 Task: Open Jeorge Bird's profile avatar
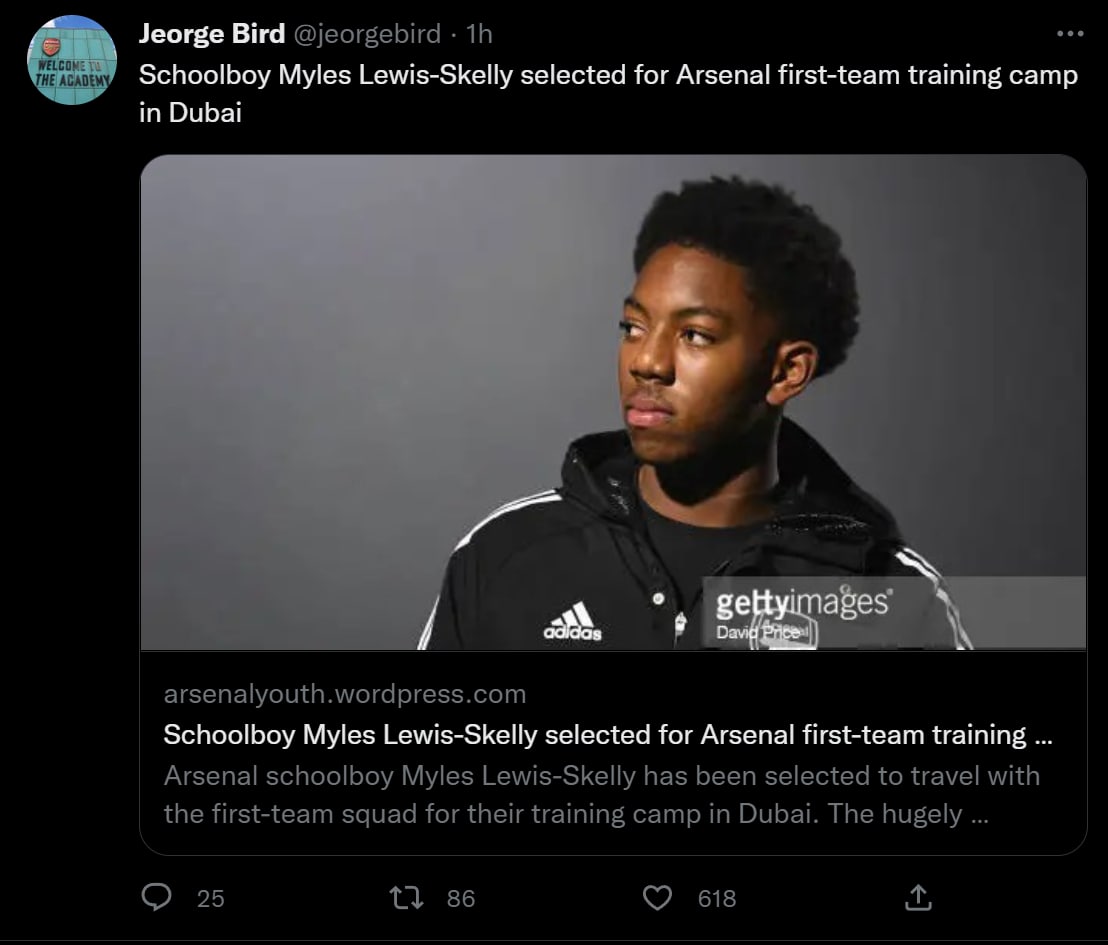[x=71, y=60]
